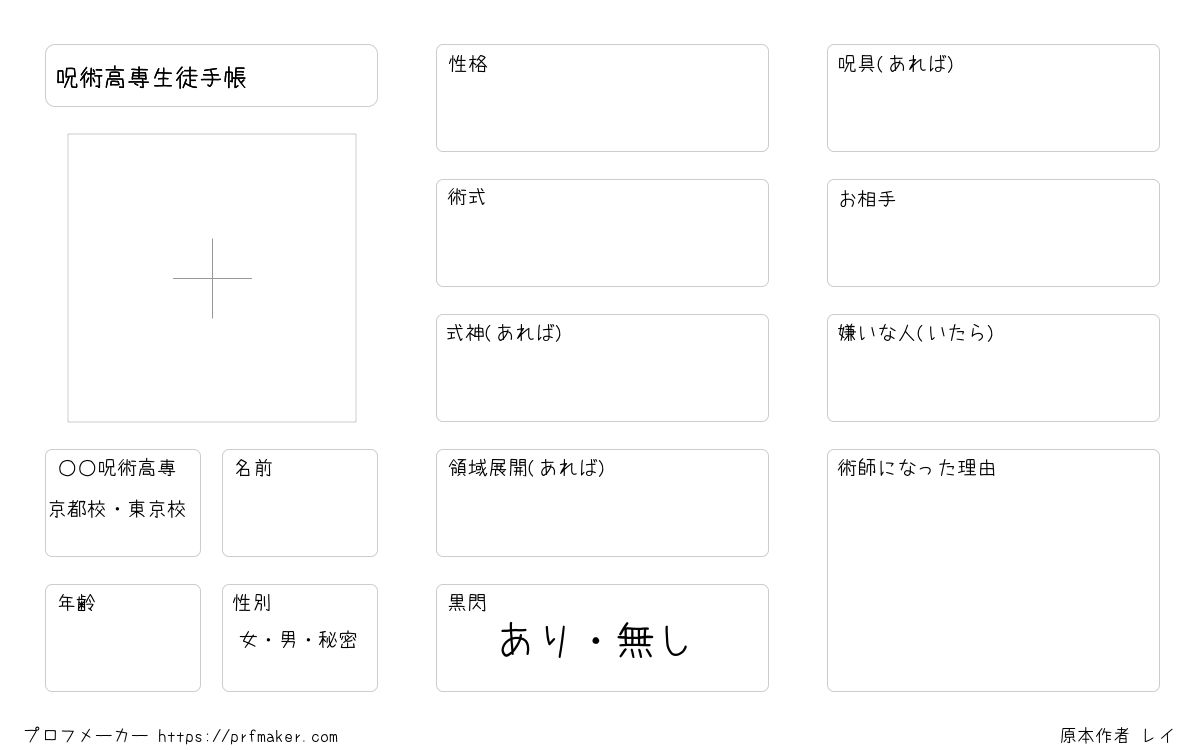Screen dimensions: 1200x750
Task: Click the plus crosshair in image placeholder
Action: point(212,278)
